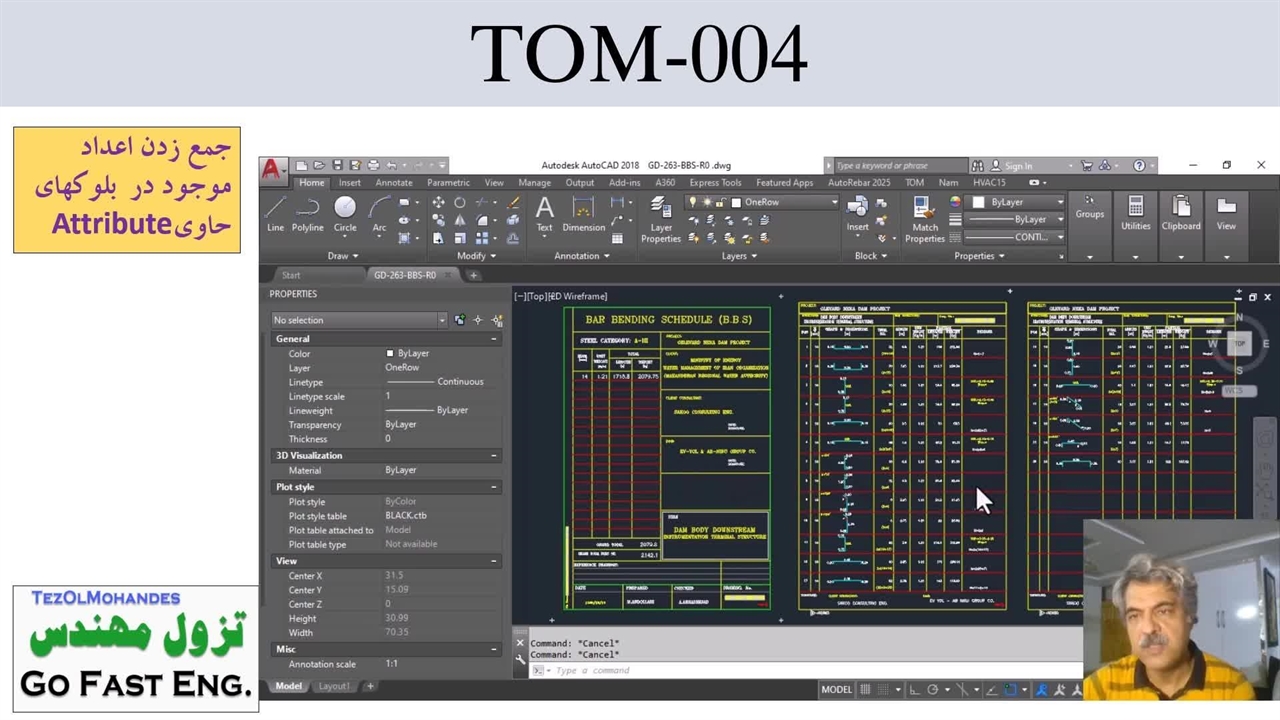Open the Insert block tool

coord(857,213)
